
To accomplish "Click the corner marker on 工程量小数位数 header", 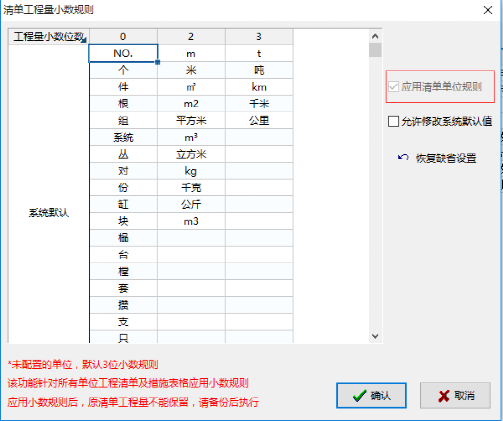I will [84, 40].
